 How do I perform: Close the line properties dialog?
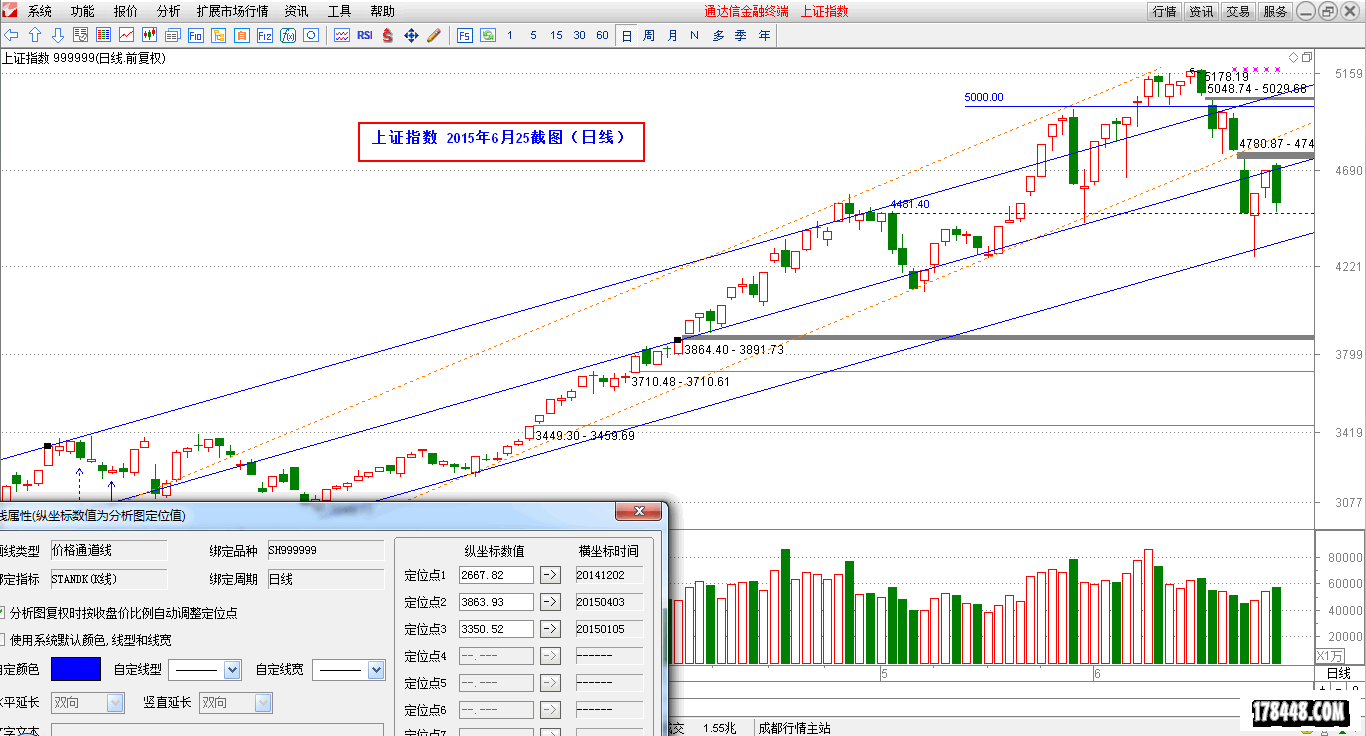click(638, 512)
